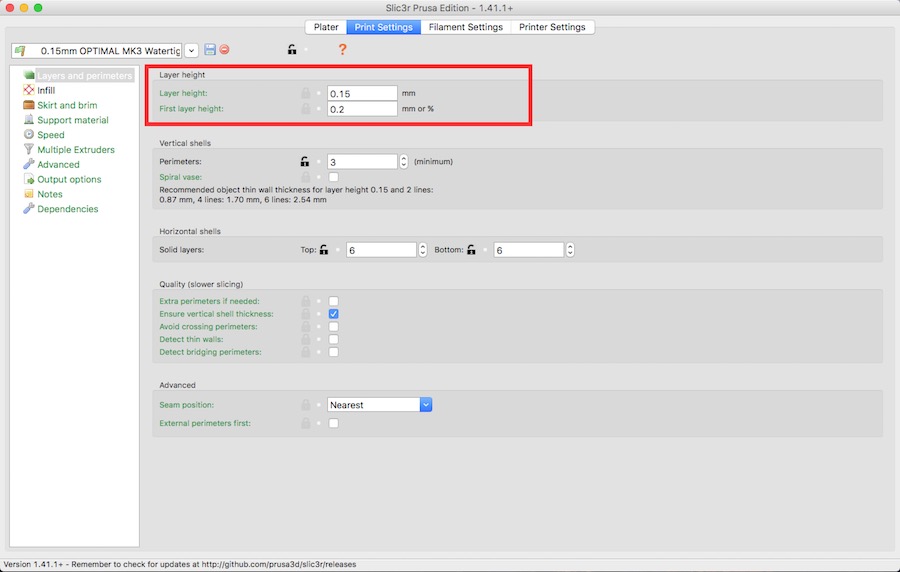Click the First layer height input field
Image resolution: width=900 pixels, height=572 pixels.
362,109
